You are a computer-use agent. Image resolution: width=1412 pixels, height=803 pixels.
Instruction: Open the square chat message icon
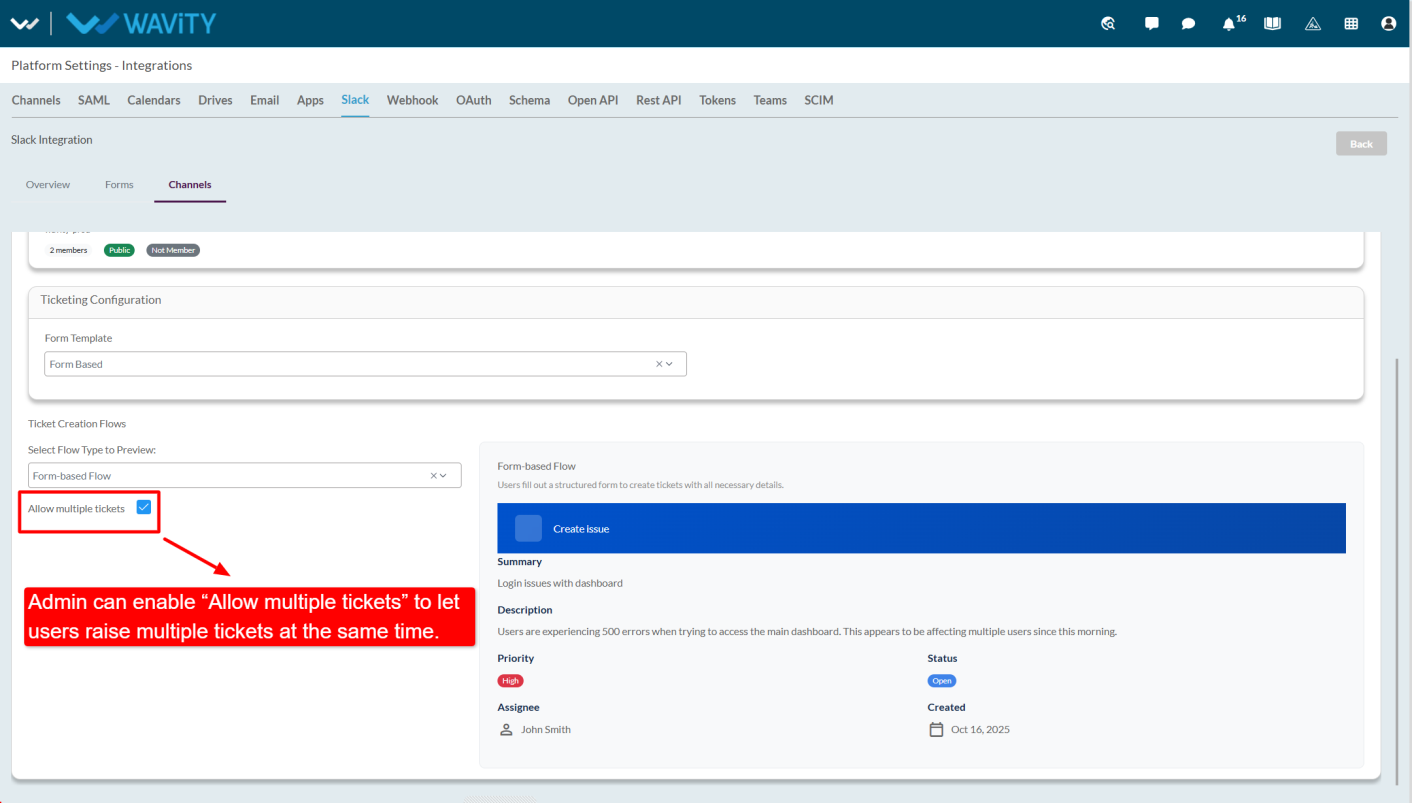coord(1152,24)
